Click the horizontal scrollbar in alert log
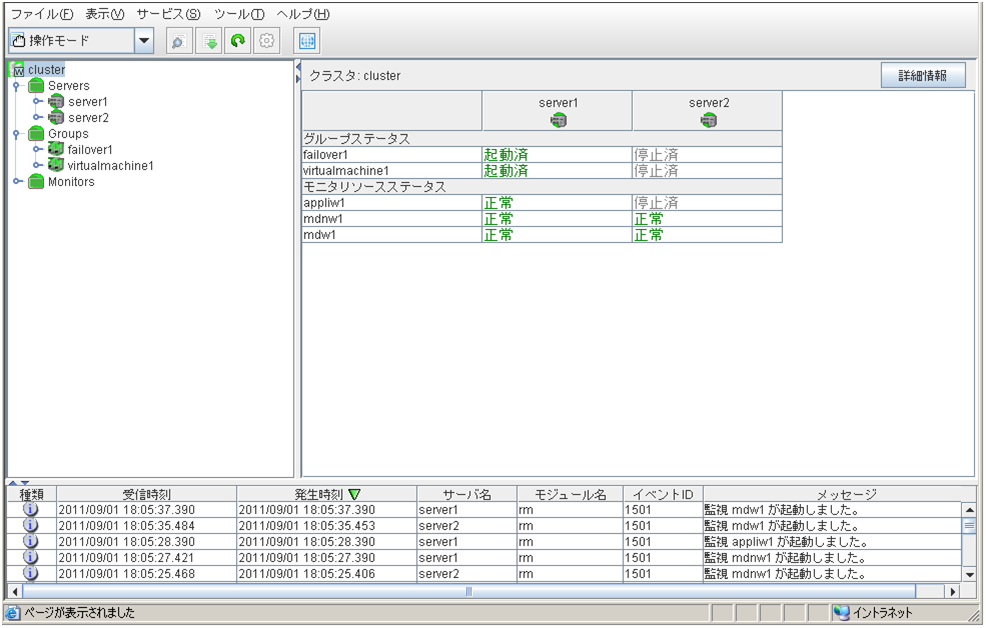986x628 pixels. (x=468, y=591)
